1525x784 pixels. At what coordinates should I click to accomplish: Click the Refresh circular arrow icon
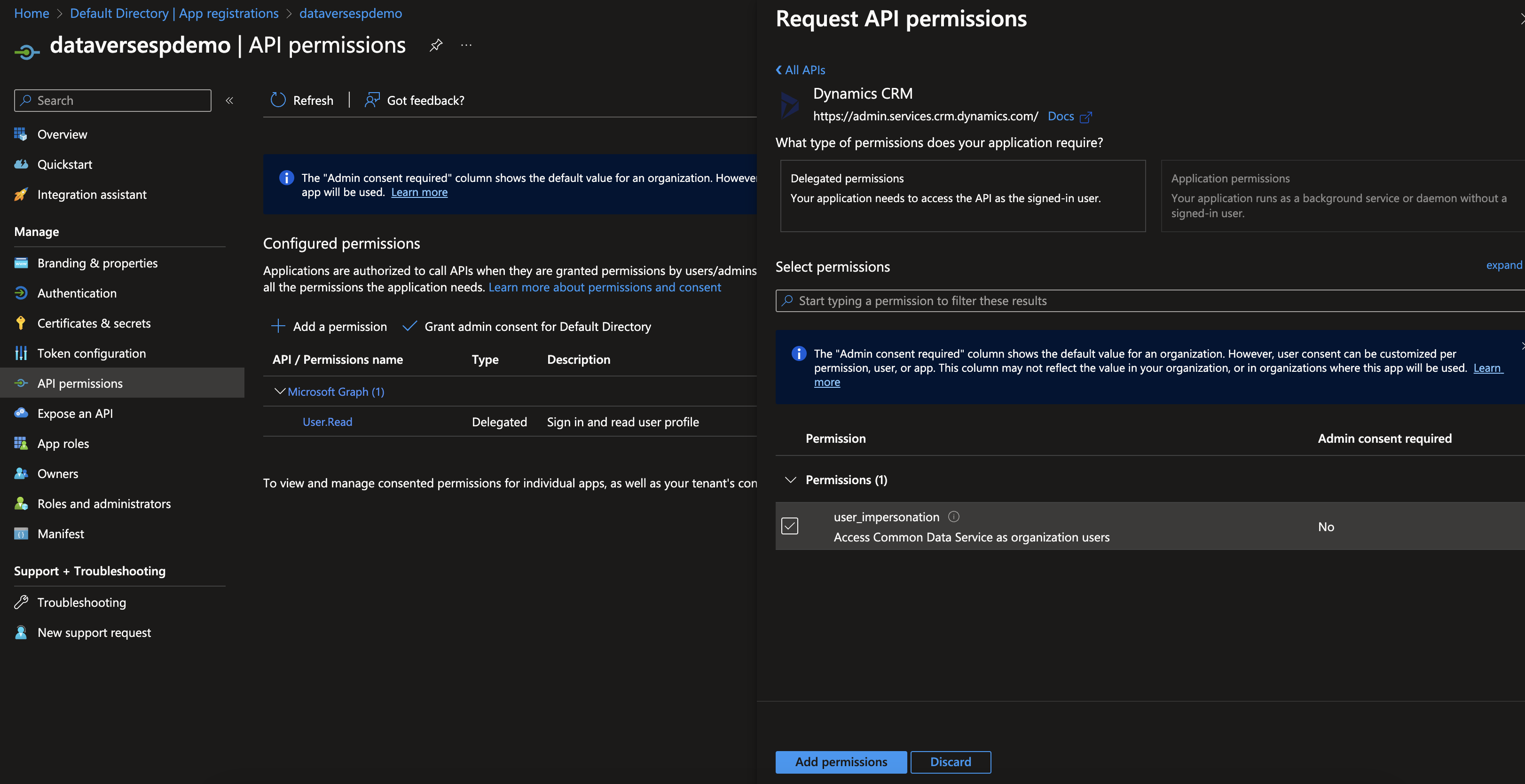coord(278,100)
